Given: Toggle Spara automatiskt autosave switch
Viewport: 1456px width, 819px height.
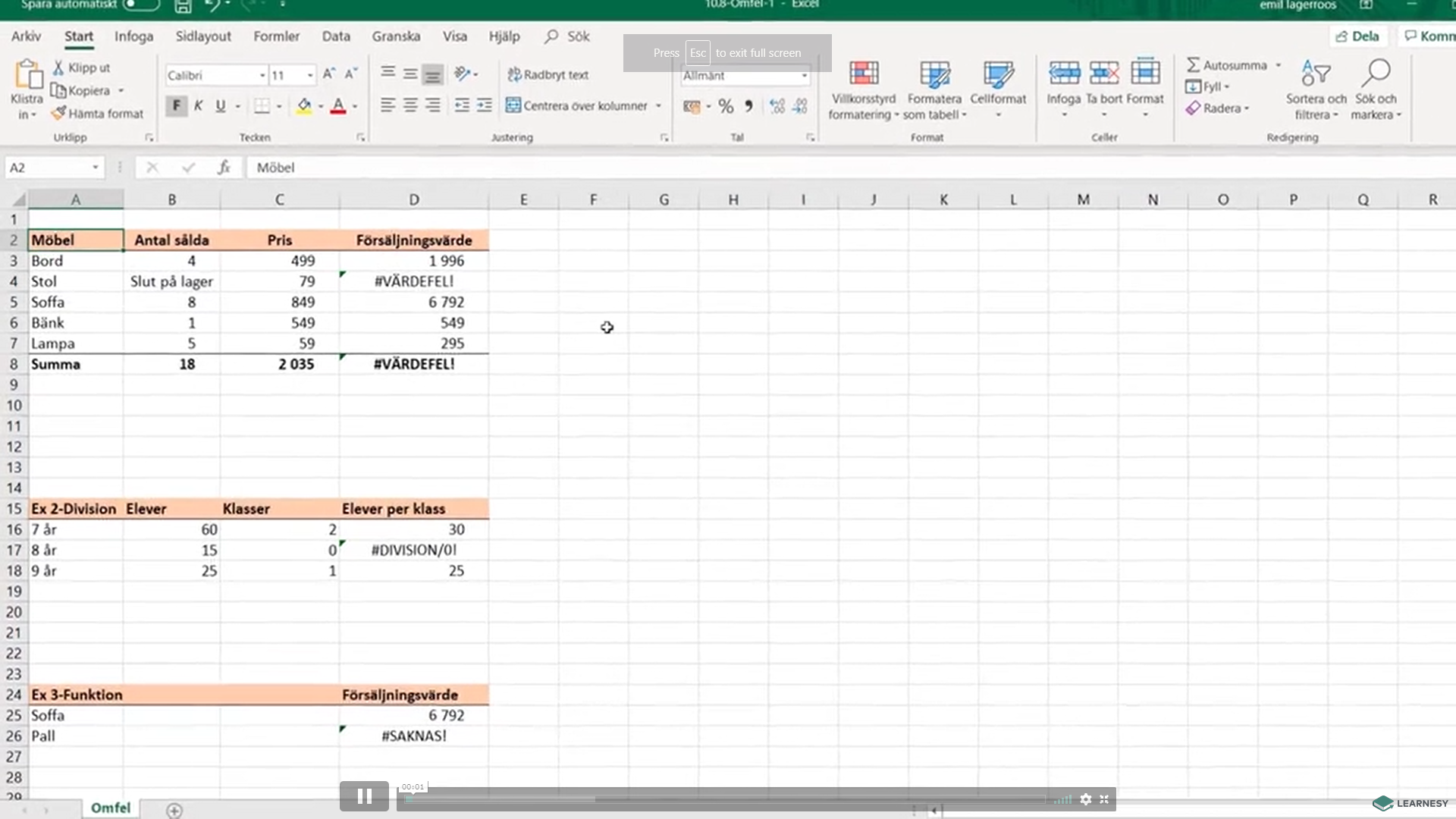Looking at the screenshot, I should pos(141,5).
